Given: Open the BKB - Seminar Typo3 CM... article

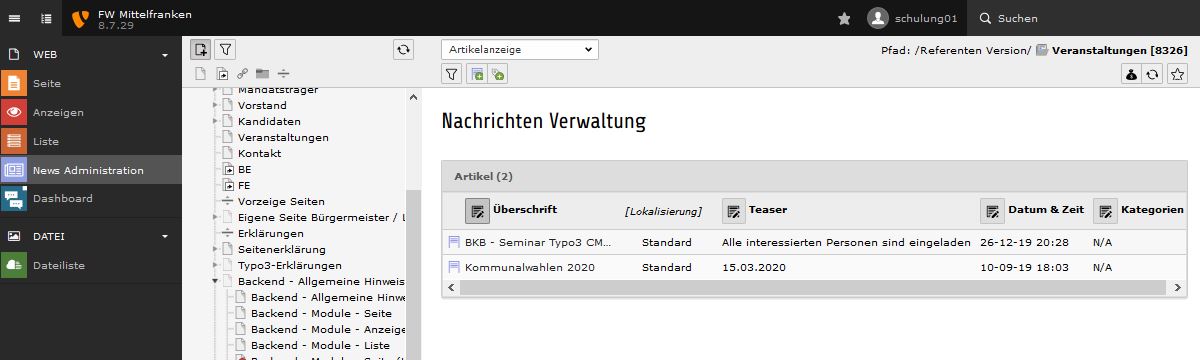Looking at the screenshot, I should (537, 242).
